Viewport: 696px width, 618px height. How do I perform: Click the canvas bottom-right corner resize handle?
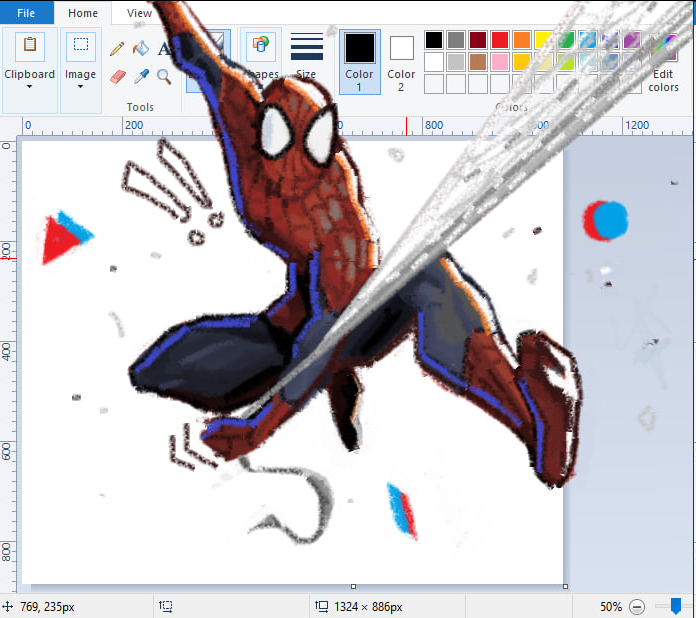tap(565, 586)
